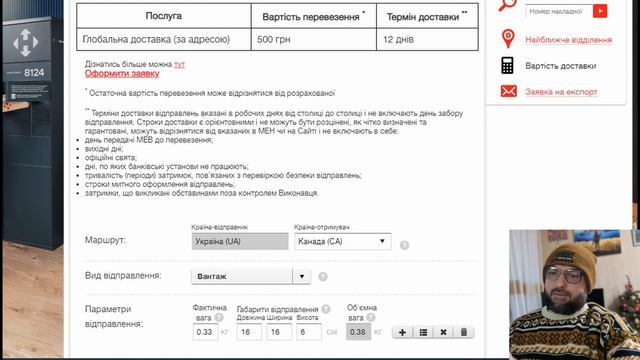Click the Вартість перевезення column header
The image size is (640, 360).
(x=313, y=16)
